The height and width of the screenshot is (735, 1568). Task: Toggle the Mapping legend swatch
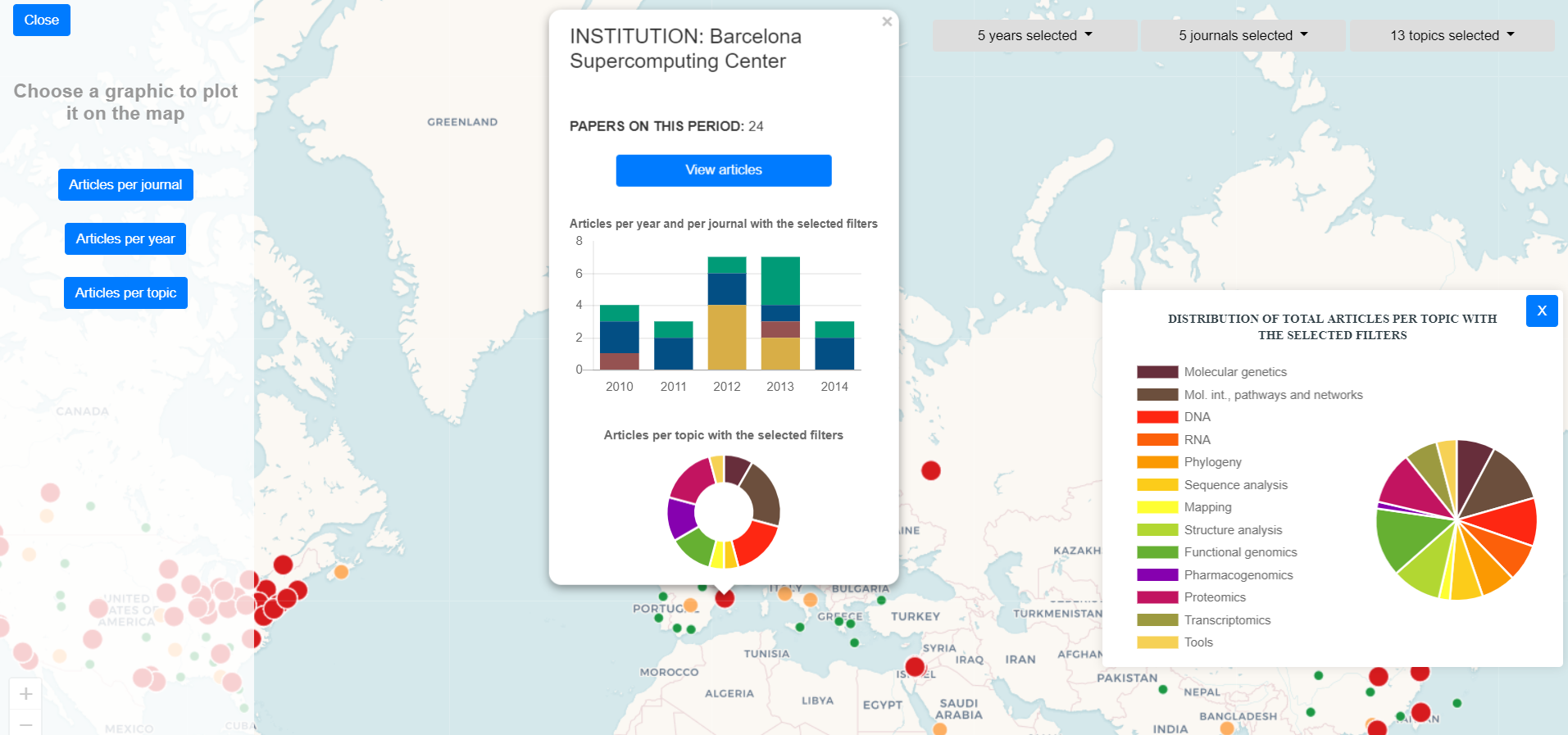tap(1157, 507)
